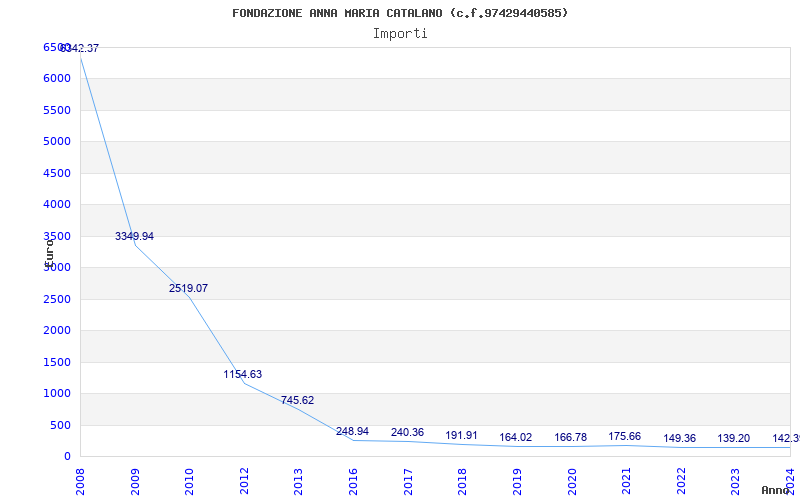Click the Importi subtitle
This screenshot has width=800, height=500.
click(x=400, y=34)
